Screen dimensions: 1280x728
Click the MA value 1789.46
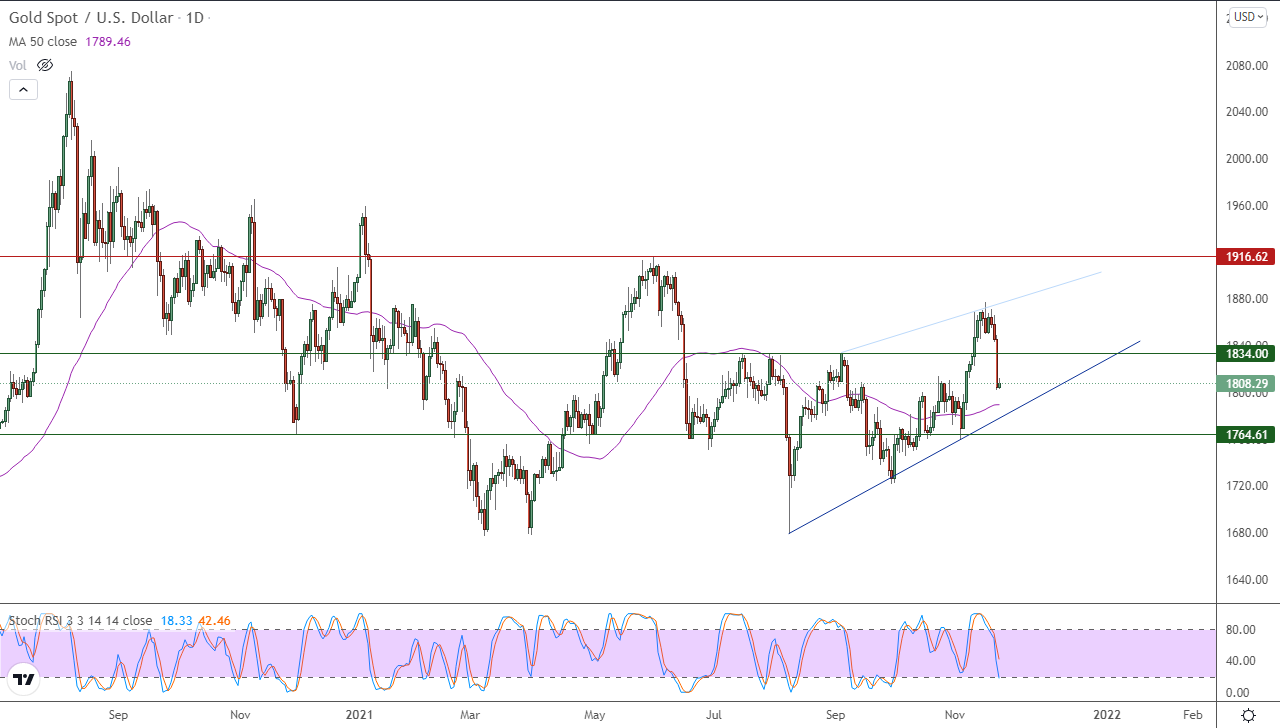click(109, 42)
